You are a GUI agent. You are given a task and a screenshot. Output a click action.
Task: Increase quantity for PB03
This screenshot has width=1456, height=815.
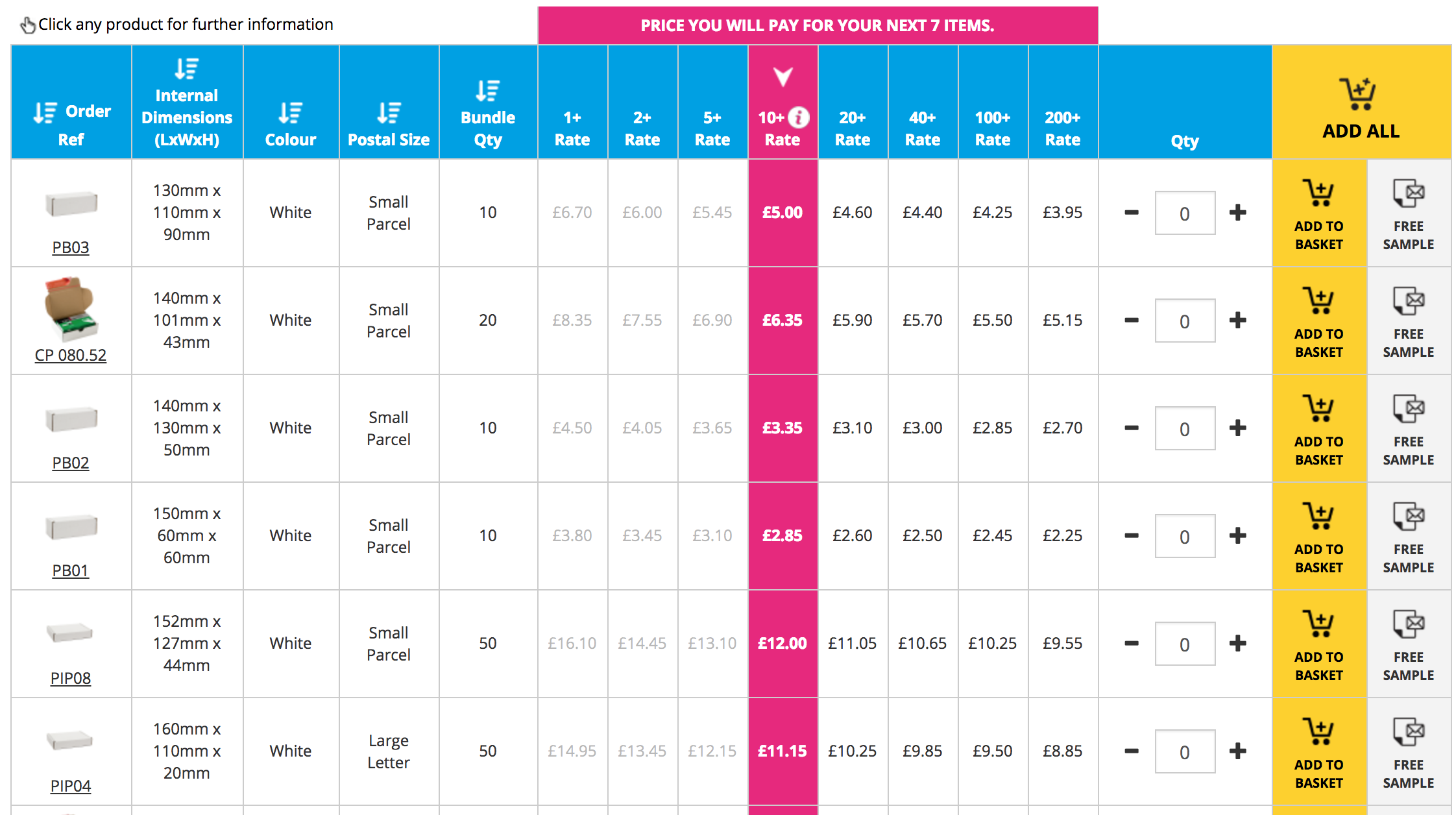click(1237, 213)
